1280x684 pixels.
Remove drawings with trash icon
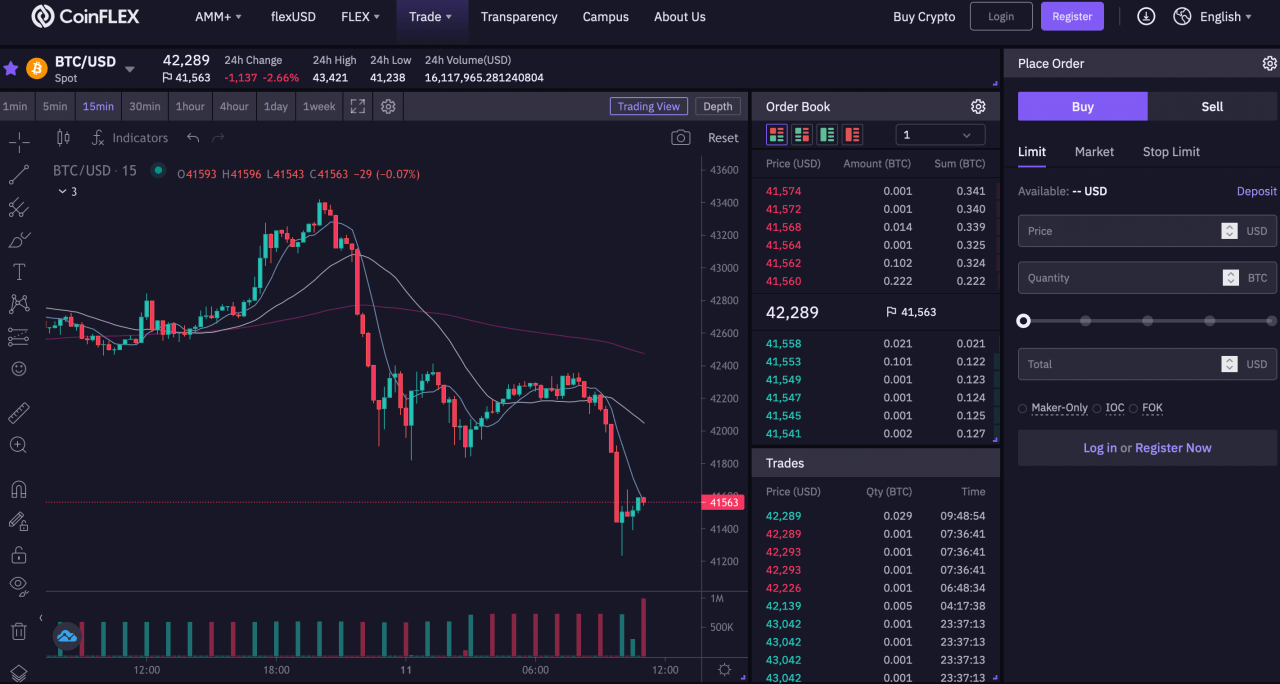[18, 631]
